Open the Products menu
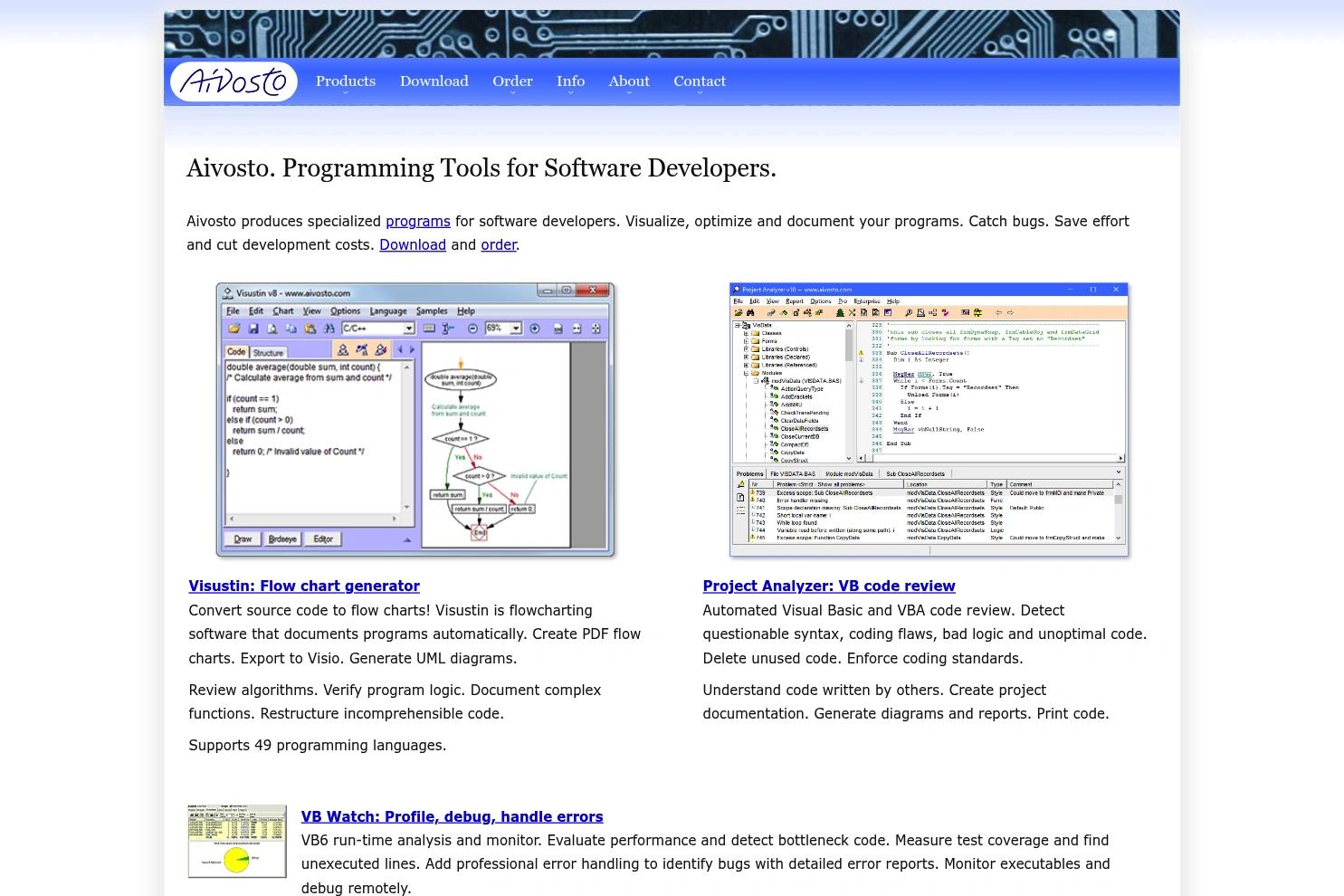This screenshot has height=896, width=1344. tap(346, 81)
